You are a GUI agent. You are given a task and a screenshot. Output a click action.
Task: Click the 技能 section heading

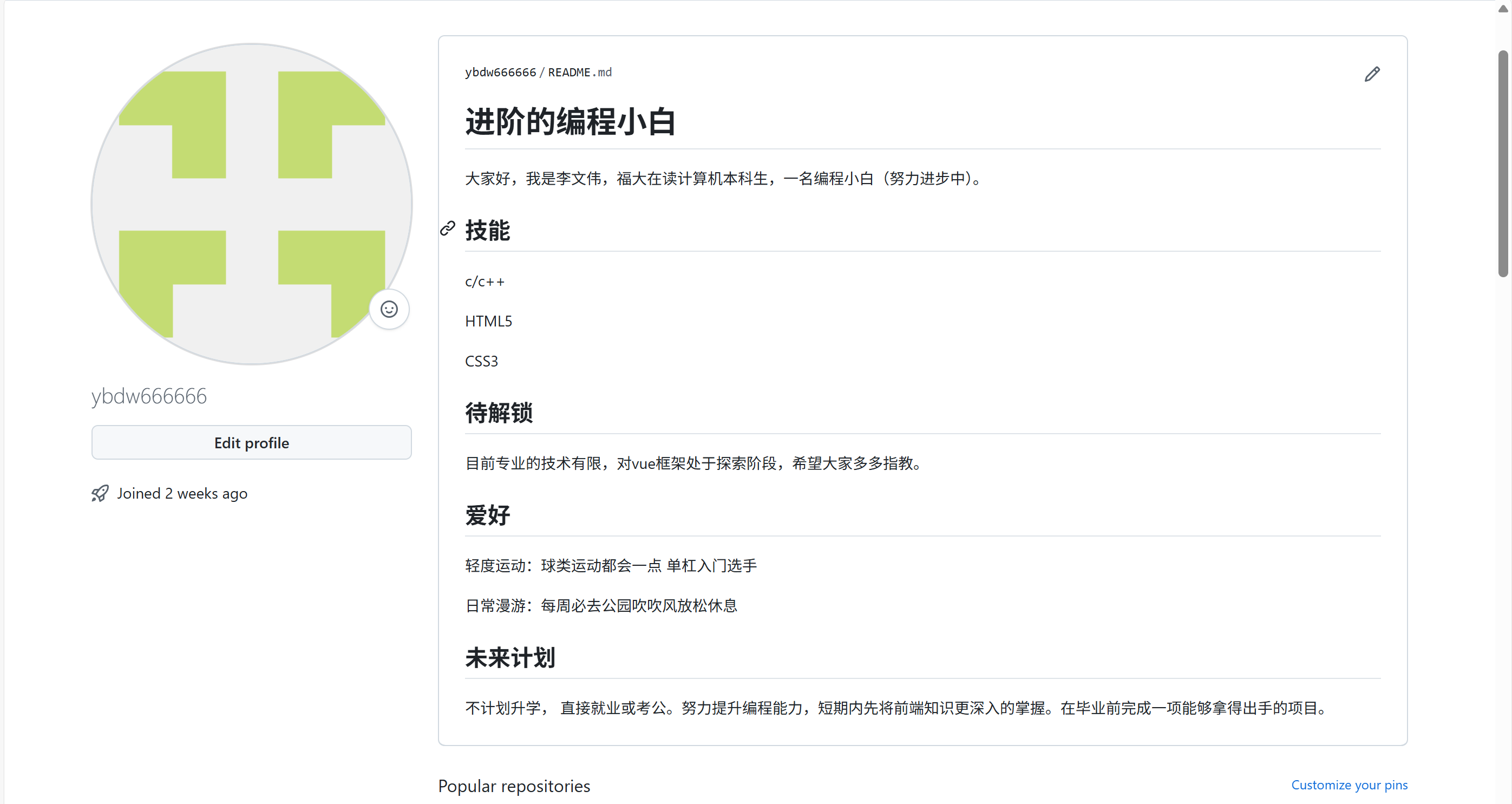pos(487,230)
